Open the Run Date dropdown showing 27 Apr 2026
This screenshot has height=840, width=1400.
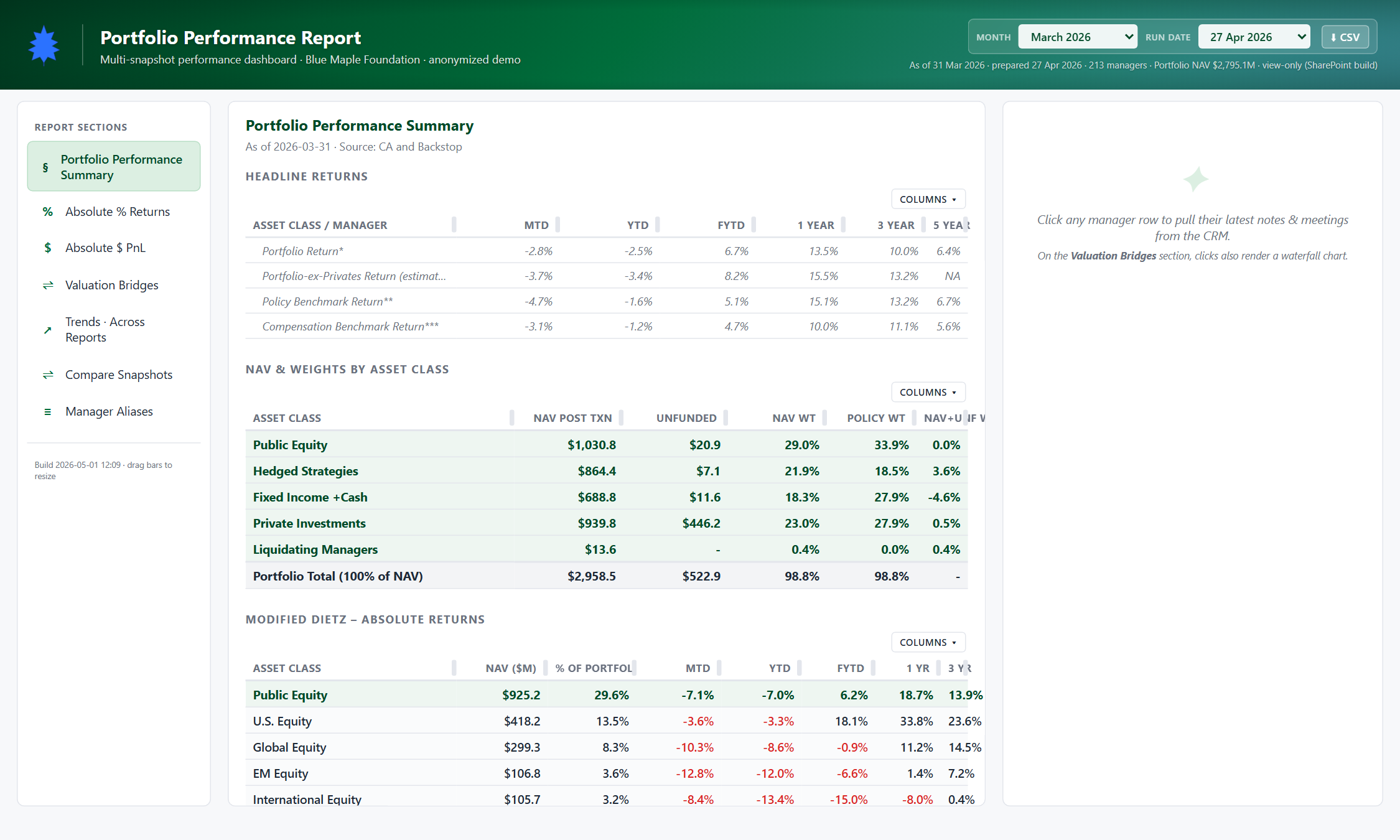tap(1254, 37)
